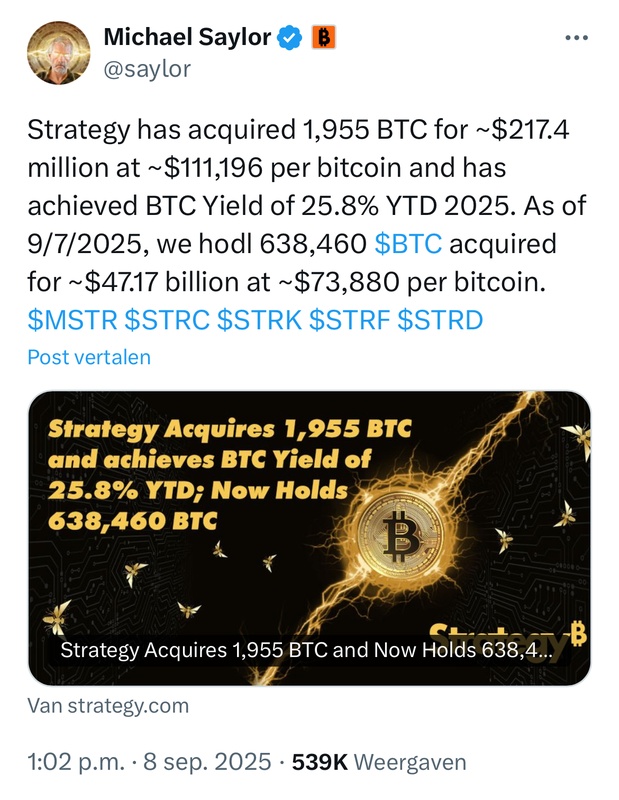Image resolution: width=619 pixels, height=800 pixels.
Task: Click the Strategy logo in the preview card
Action: click(507, 632)
